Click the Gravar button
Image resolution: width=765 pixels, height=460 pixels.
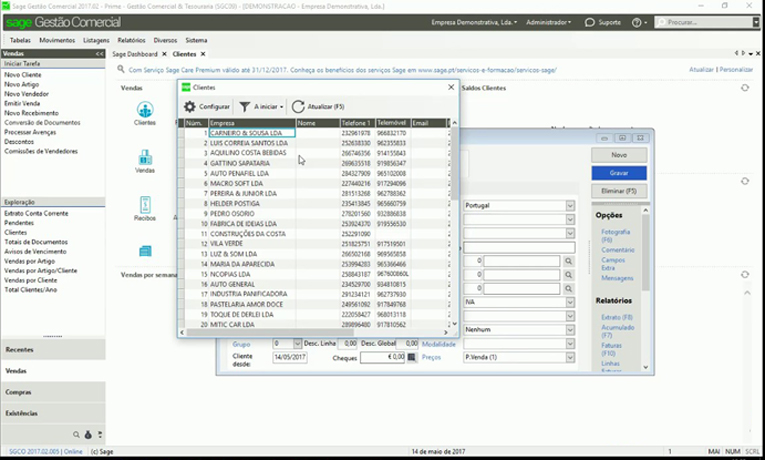619,173
